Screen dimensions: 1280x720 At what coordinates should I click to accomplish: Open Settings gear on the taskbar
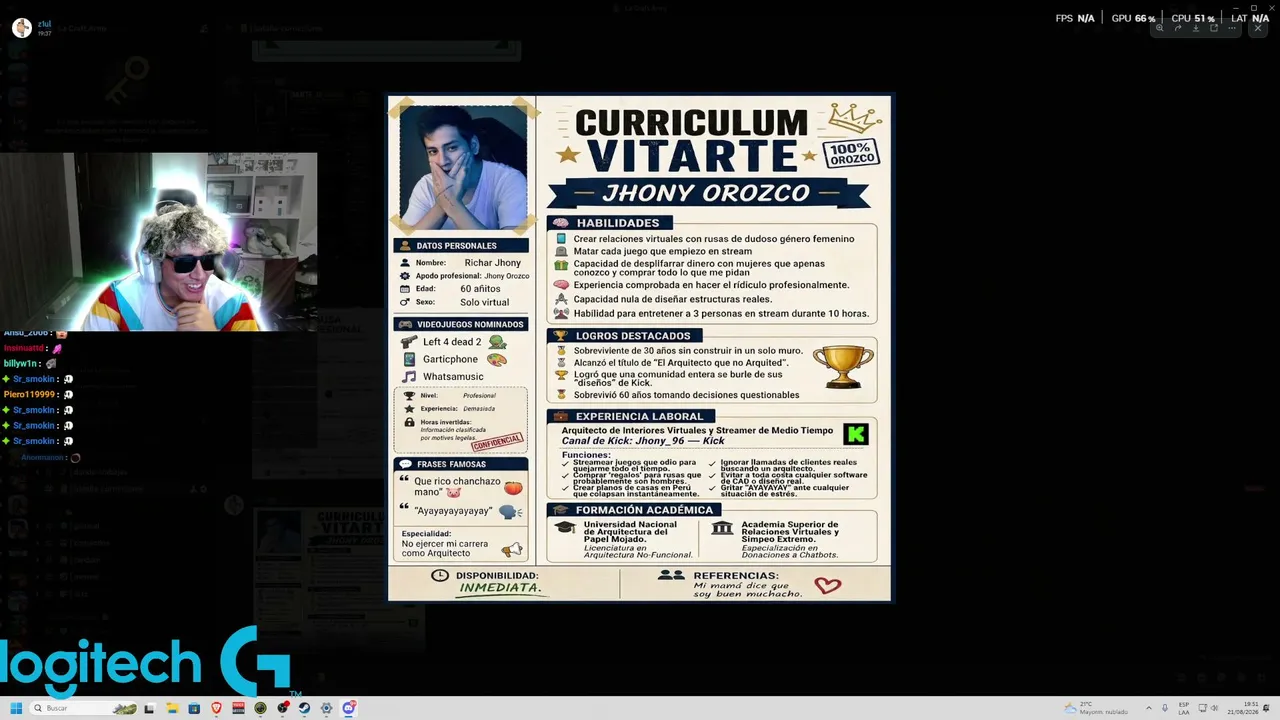(326, 708)
